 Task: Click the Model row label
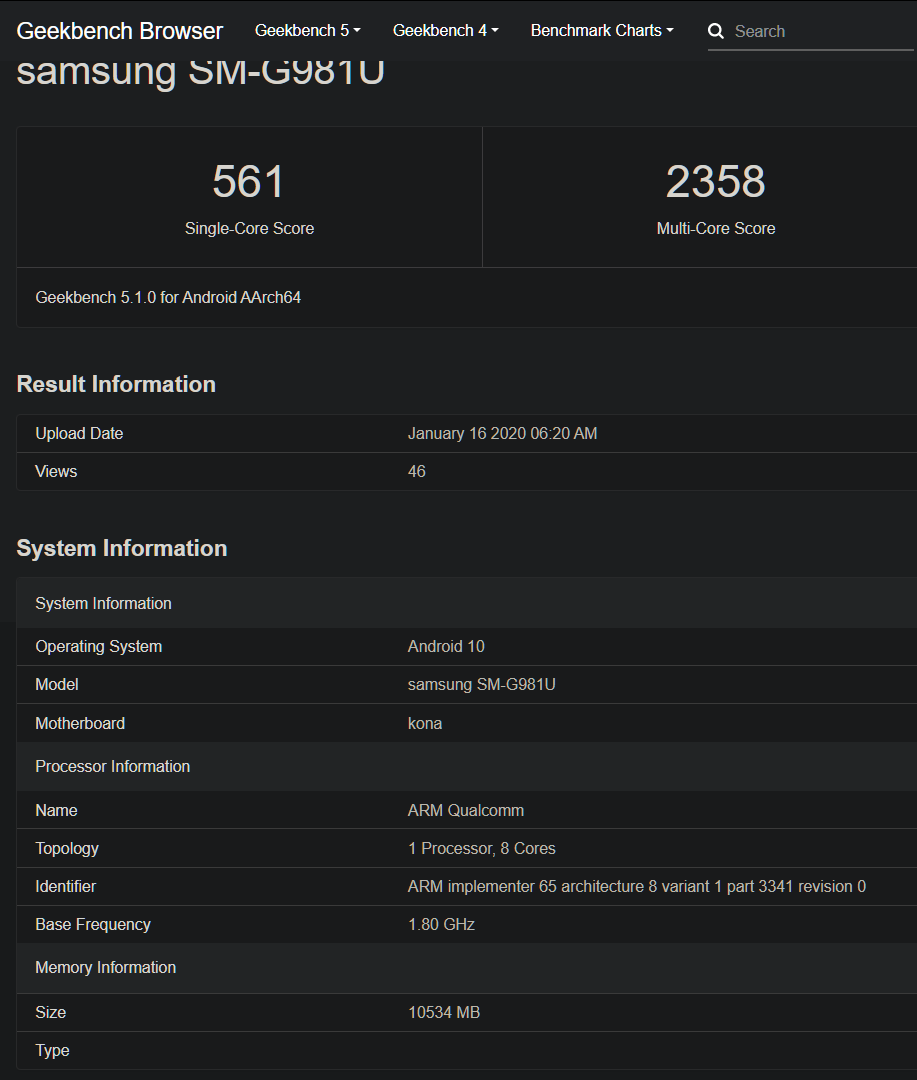click(56, 684)
